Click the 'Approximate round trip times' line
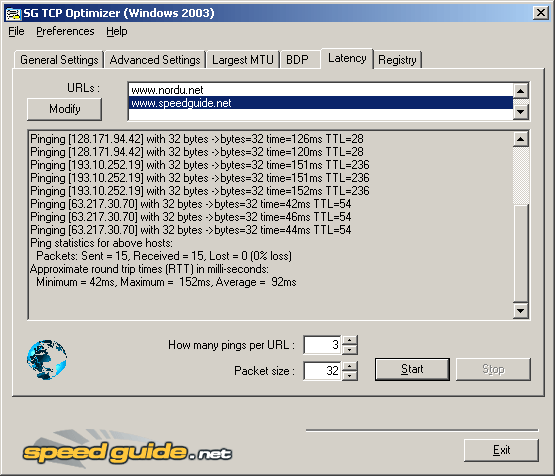Viewport: 555px width, 476px height. tap(149, 269)
